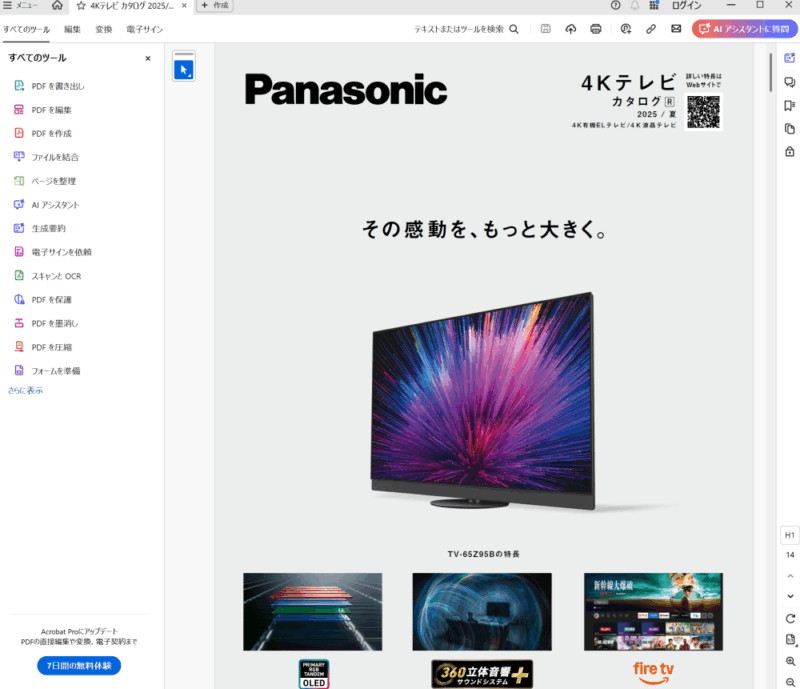Switch to the 編集 tab
Image resolution: width=800 pixels, height=689 pixels.
(x=72, y=30)
